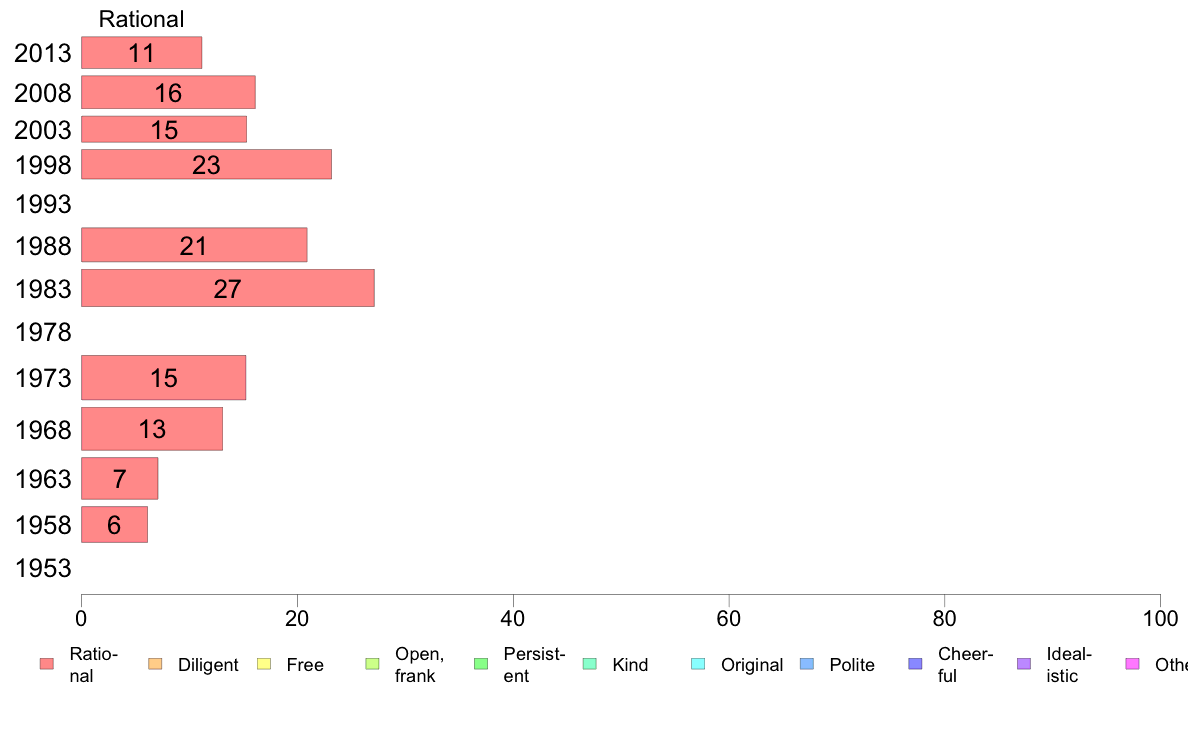Click the 100 axis tick label

coord(1160,619)
